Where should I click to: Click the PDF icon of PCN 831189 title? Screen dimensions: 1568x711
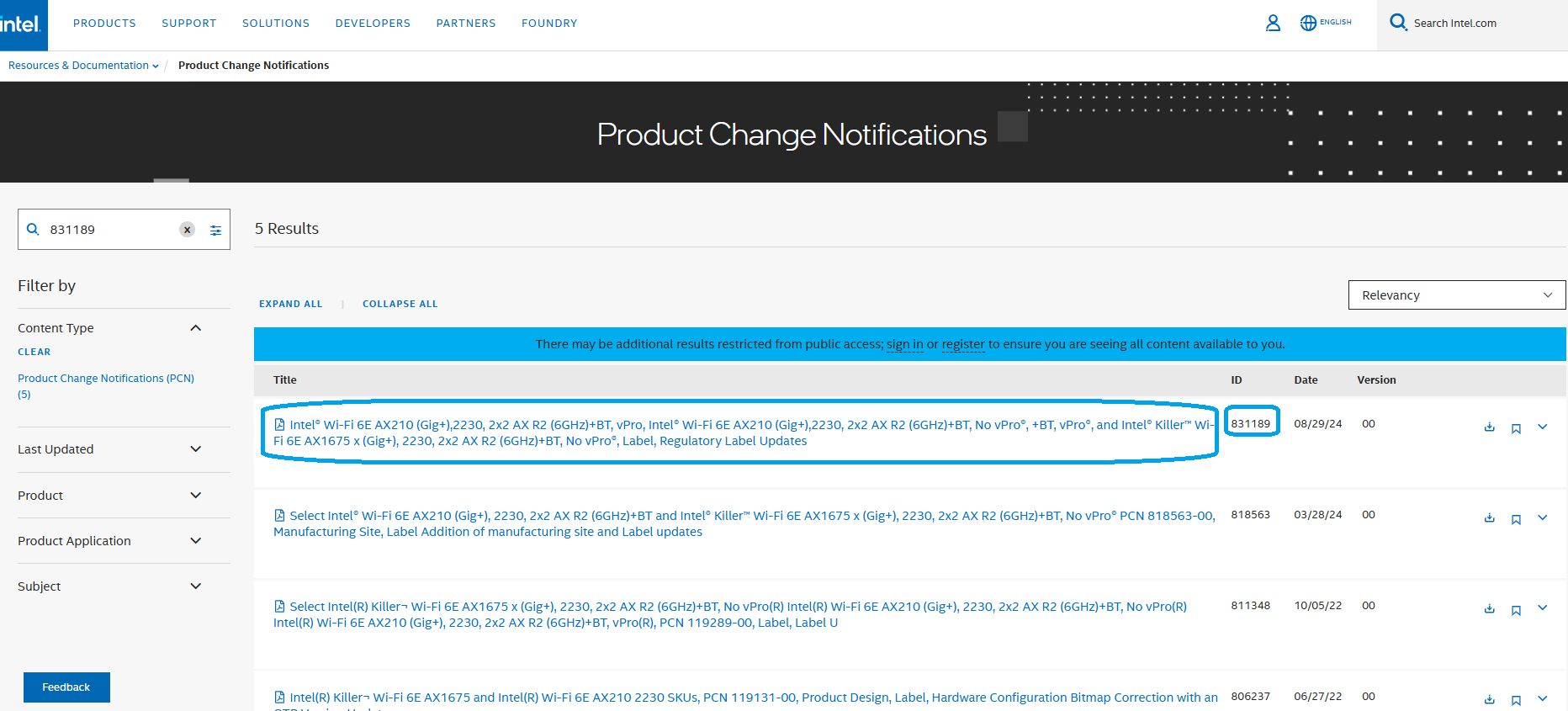279,424
